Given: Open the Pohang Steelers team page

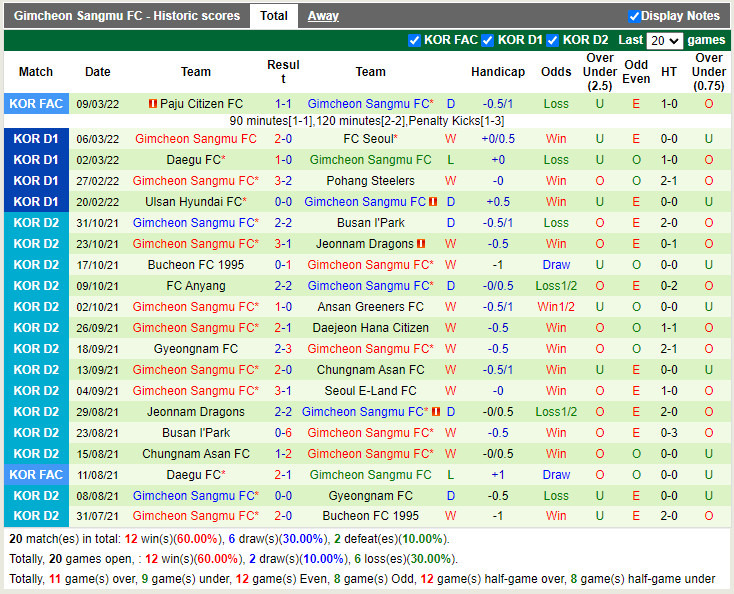Looking at the screenshot, I should tap(370, 181).
